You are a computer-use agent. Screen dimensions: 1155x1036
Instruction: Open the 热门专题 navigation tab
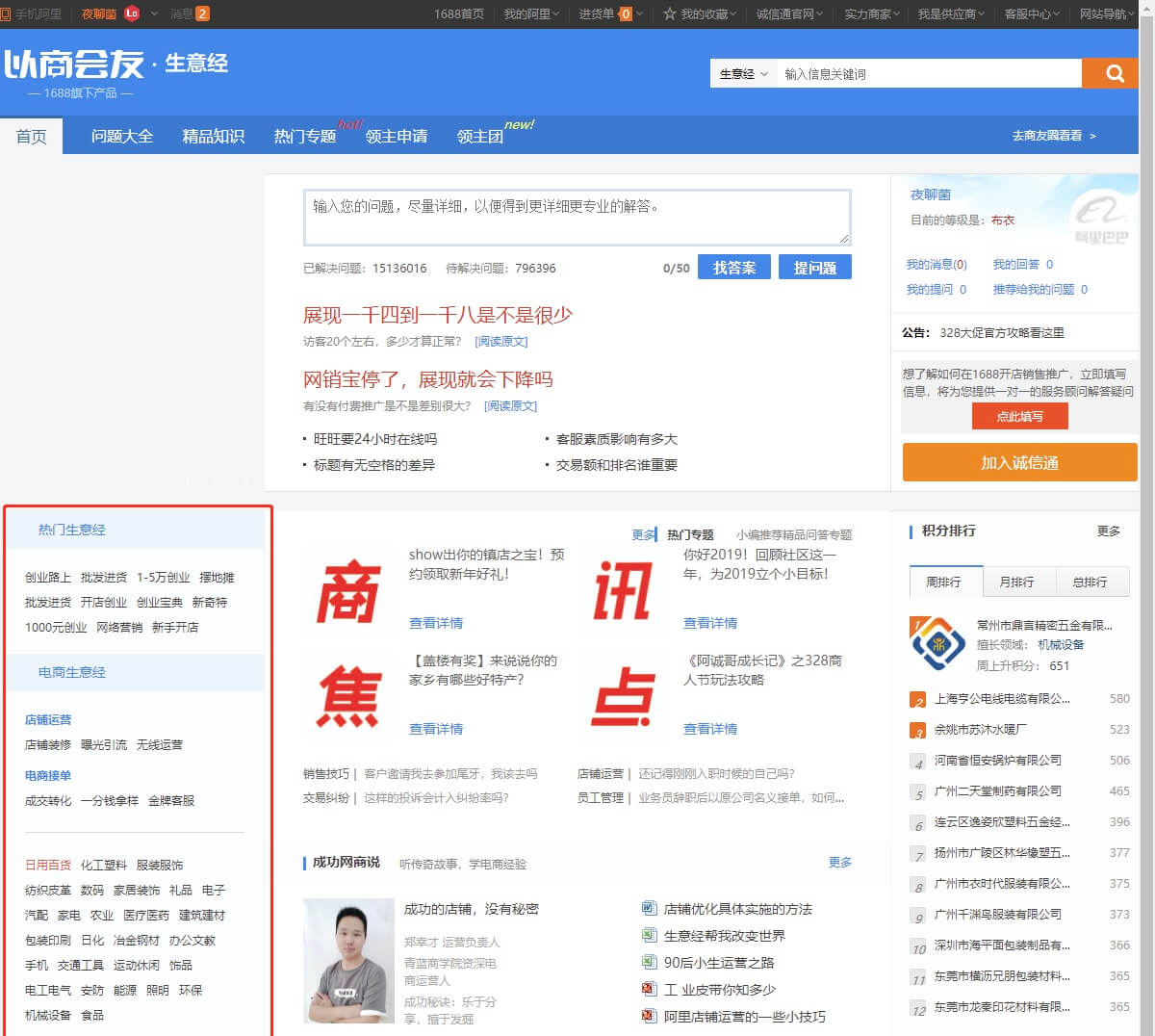[x=305, y=136]
